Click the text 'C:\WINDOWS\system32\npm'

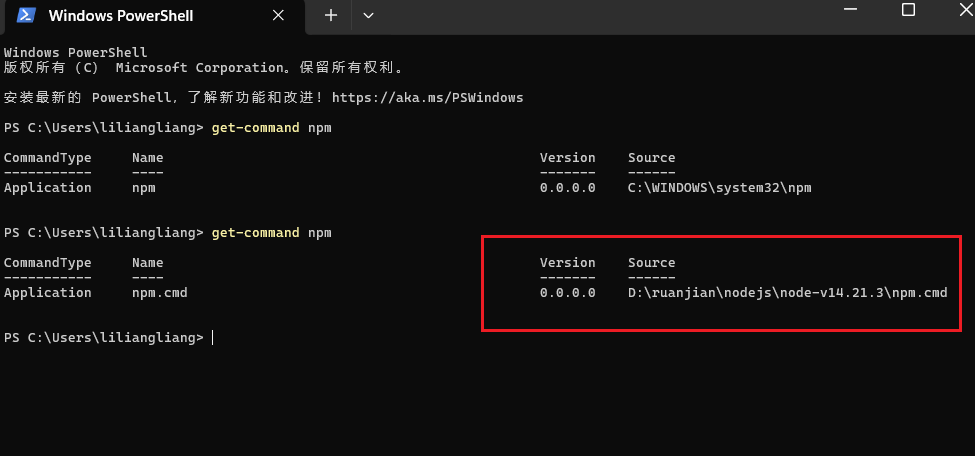coord(719,187)
